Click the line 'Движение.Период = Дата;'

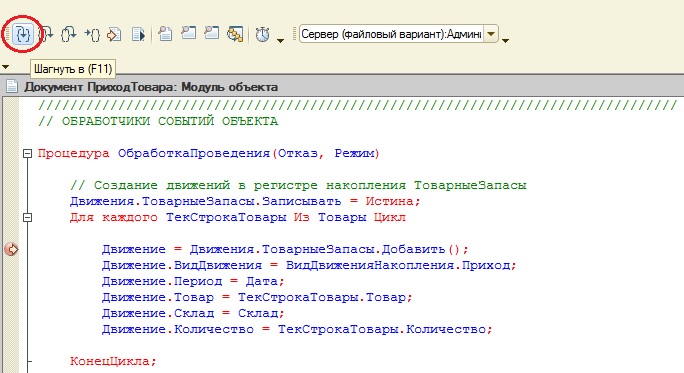tap(193, 281)
